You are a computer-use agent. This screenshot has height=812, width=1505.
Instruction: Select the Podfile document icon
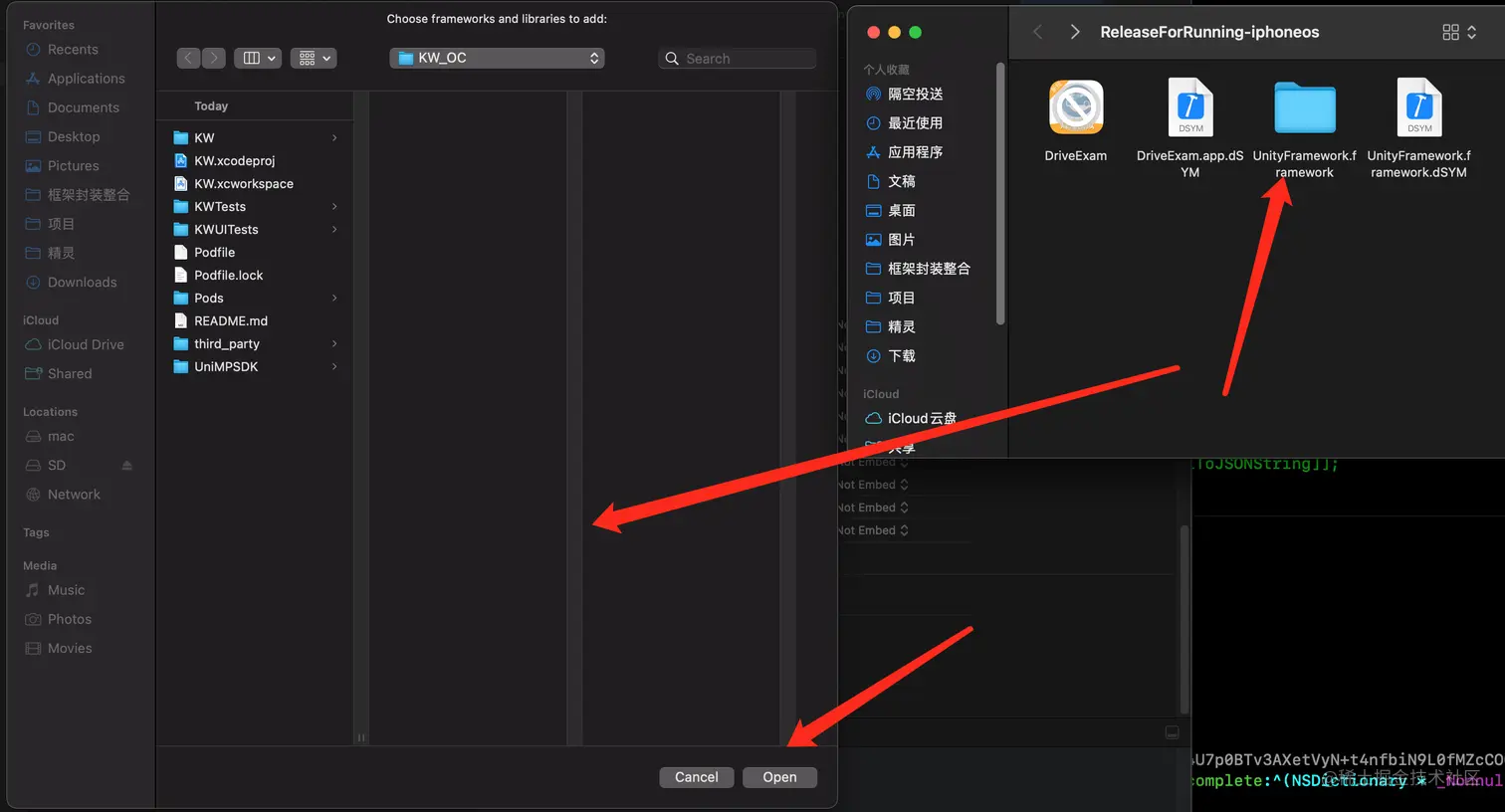(181, 253)
